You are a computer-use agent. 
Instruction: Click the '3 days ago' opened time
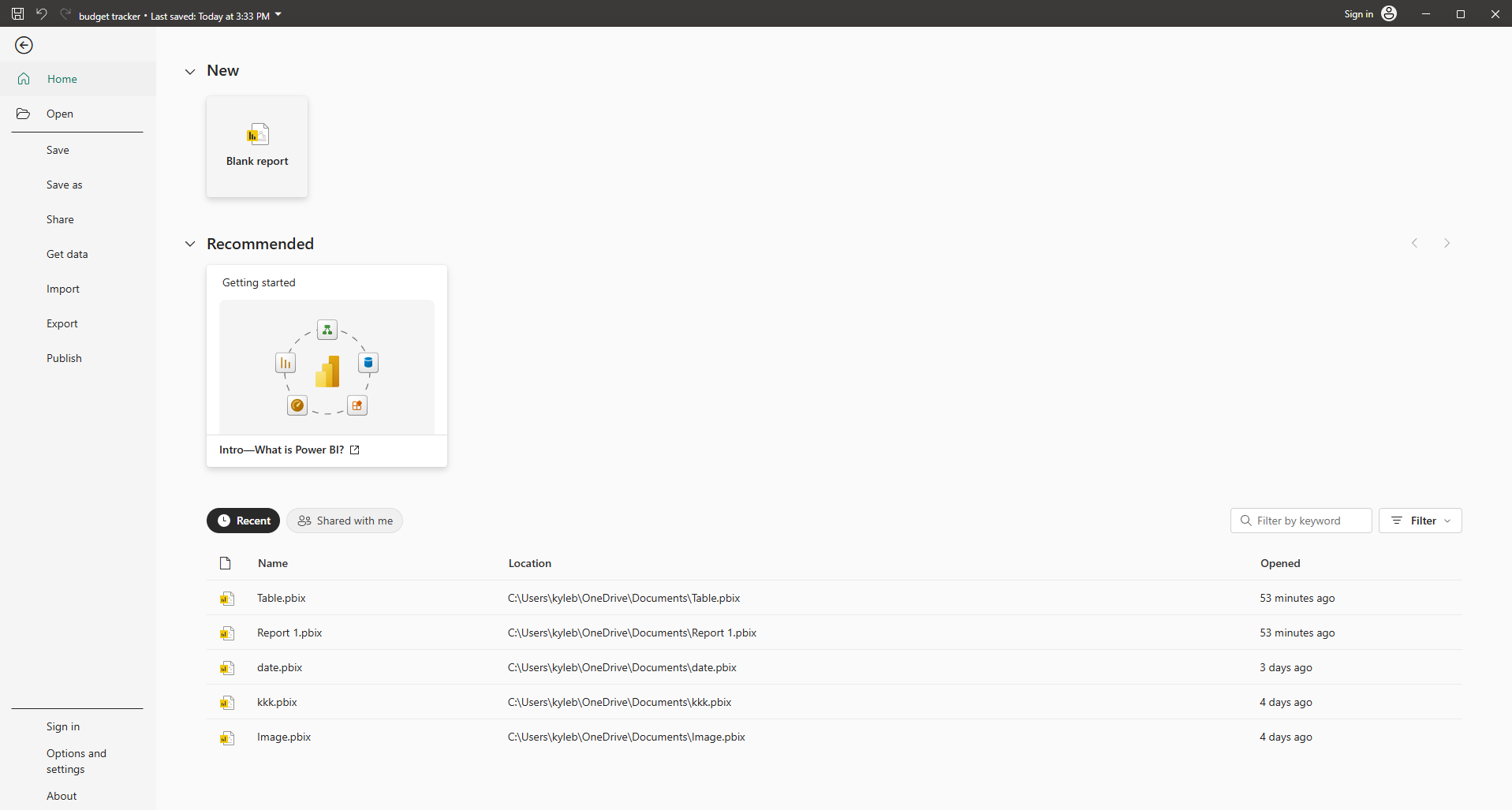1286,667
